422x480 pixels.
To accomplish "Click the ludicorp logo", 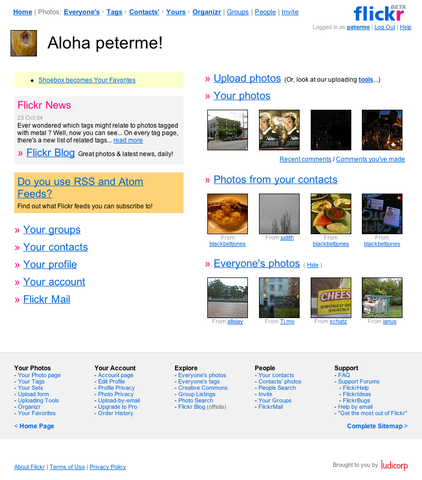I will click(x=394, y=465).
